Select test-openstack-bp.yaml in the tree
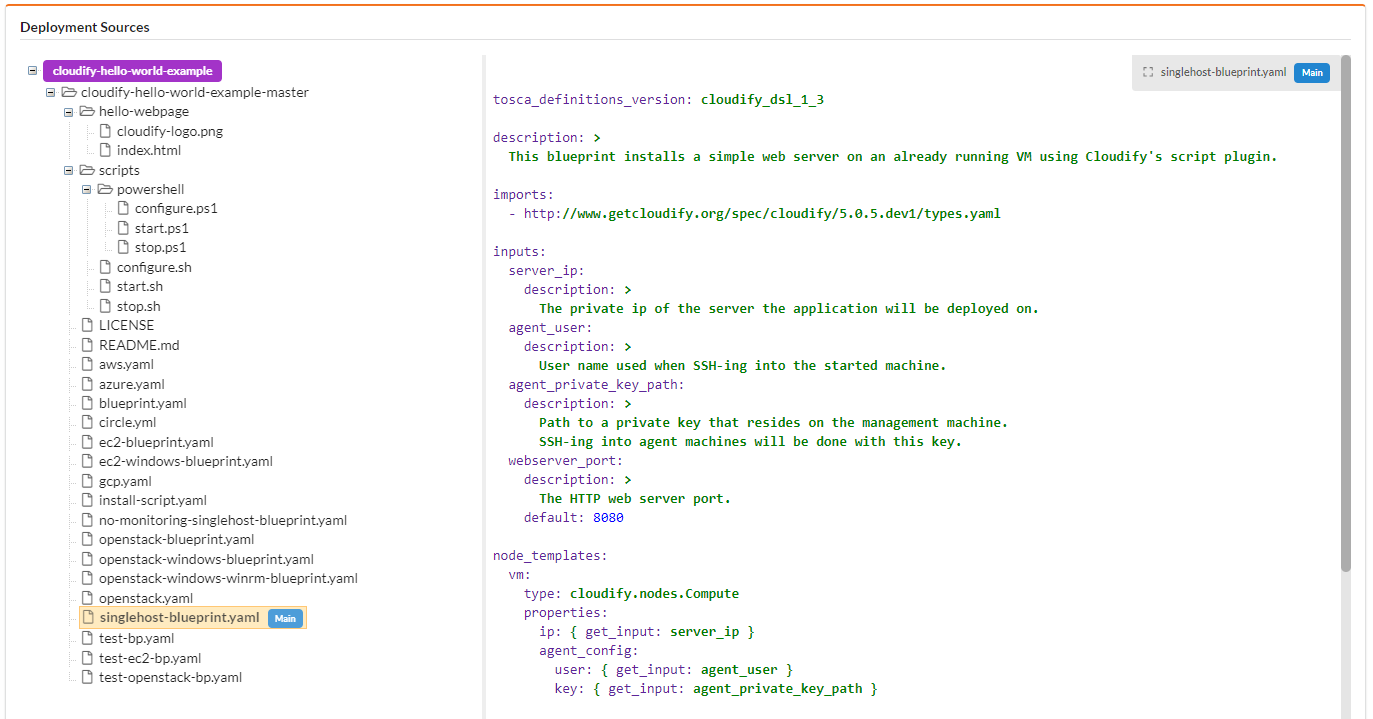The width and height of the screenshot is (1373, 719). (170, 677)
